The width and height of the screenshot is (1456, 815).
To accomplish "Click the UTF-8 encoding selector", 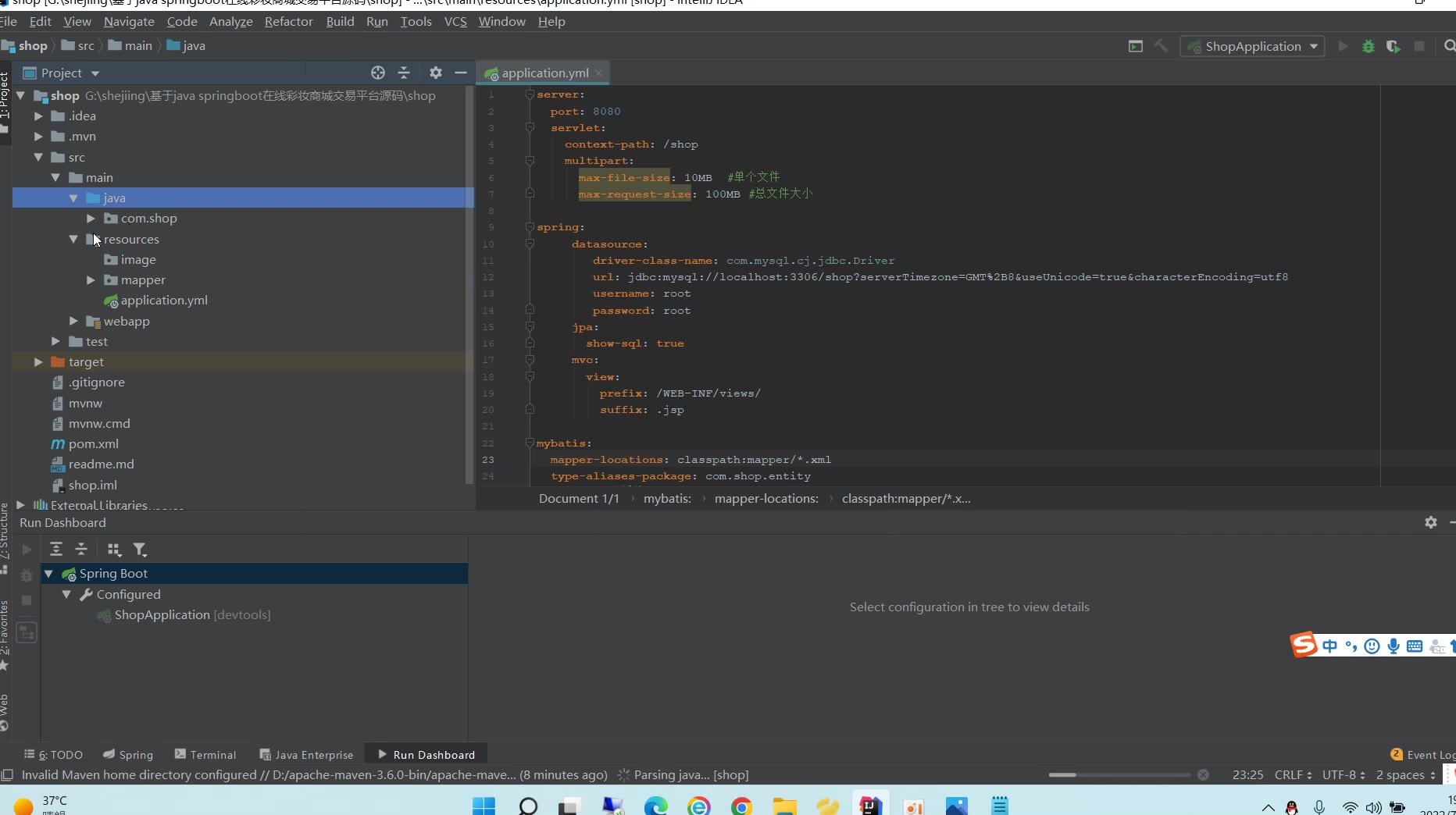I will click(1343, 775).
